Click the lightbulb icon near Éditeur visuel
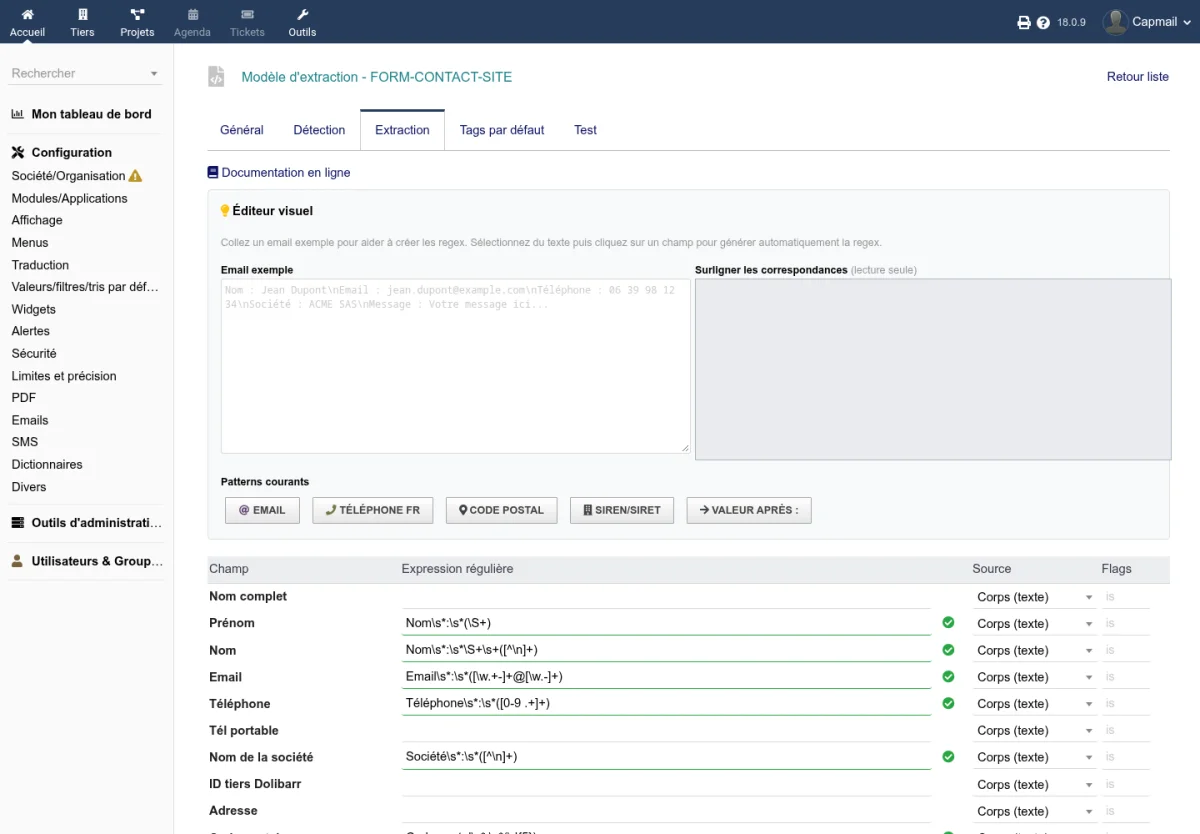Image resolution: width=1200 pixels, height=834 pixels. (225, 211)
